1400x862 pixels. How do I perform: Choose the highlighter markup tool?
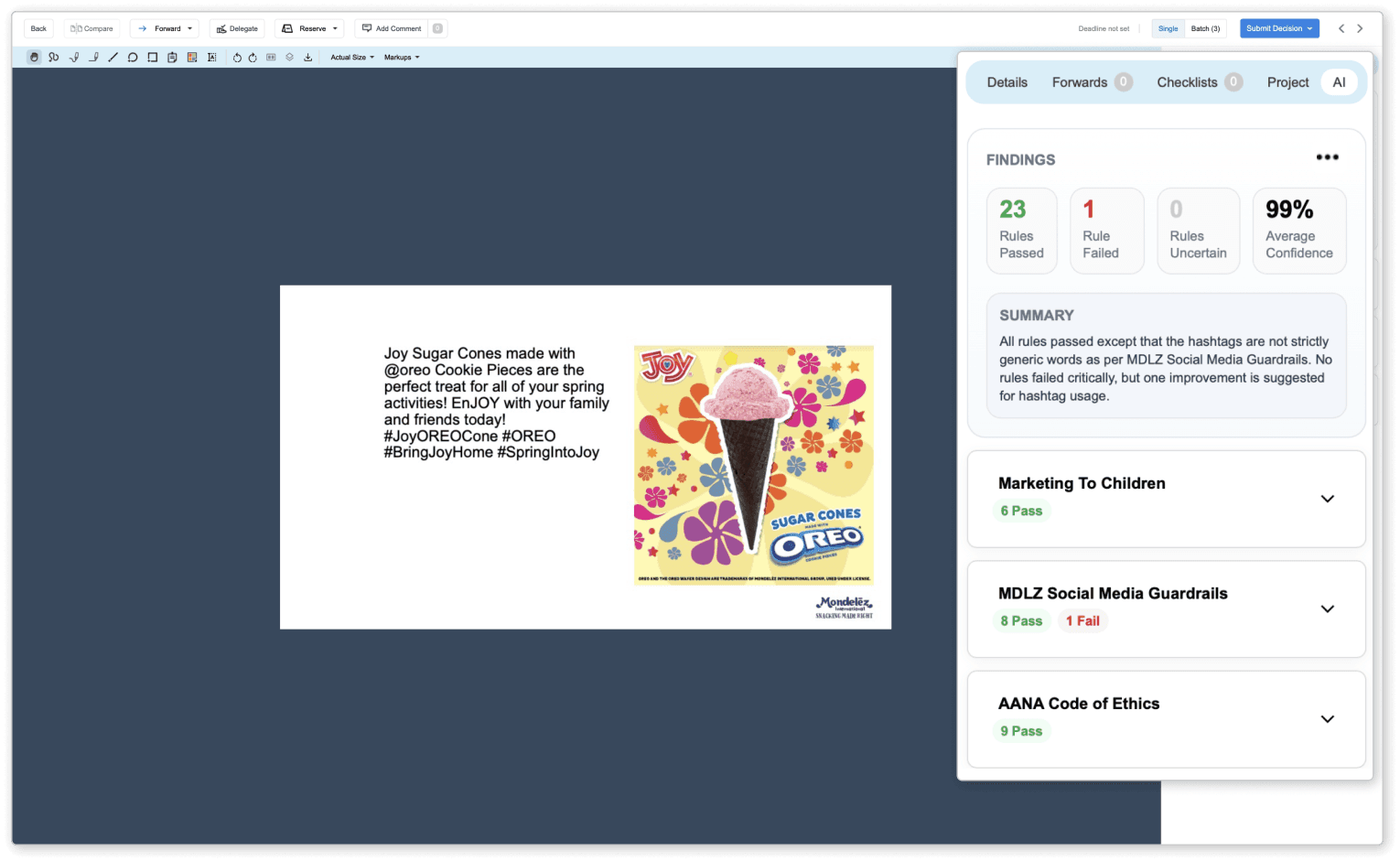93,57
